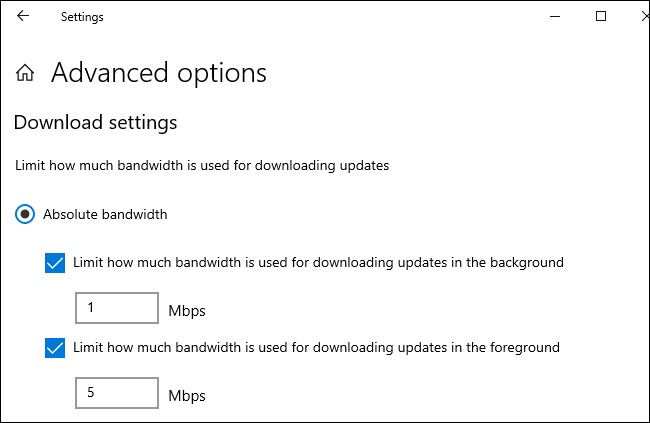The height and width of the screenshot is (423, 650).
Task: Uncheck the background download limit checkbox
Action: (55, 263)
